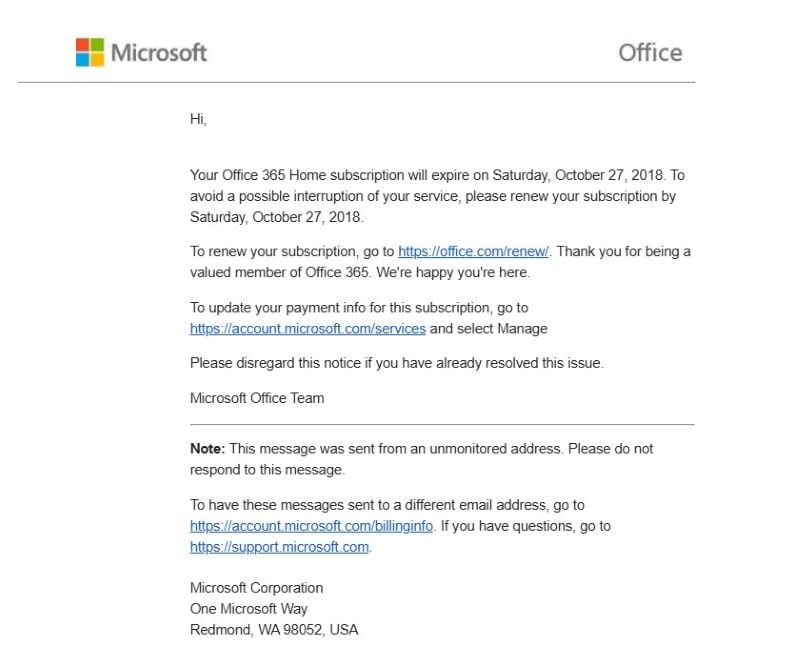This screenshot has width=800, height=650.
Task: Follow the account.microsoft.com/billinginfo link
Action: coord(312,525)
